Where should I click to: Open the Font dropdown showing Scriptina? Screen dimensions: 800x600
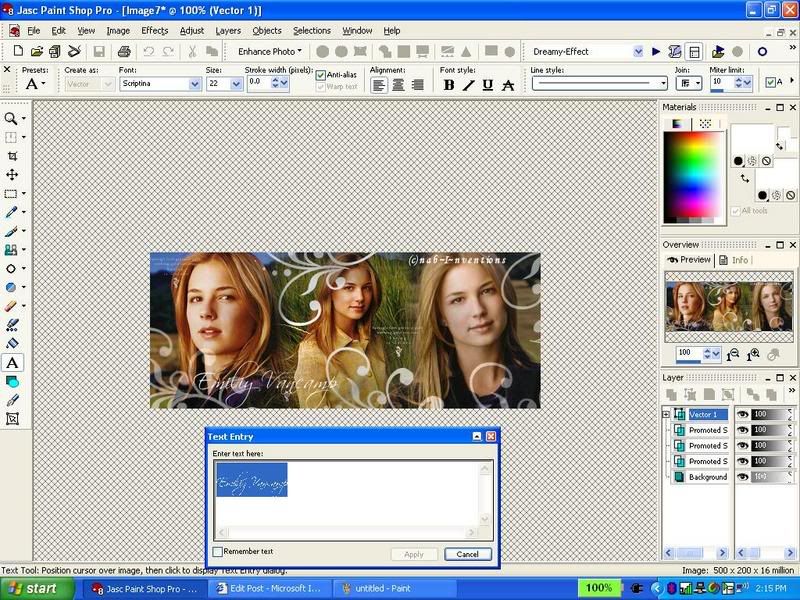point(194,84)
